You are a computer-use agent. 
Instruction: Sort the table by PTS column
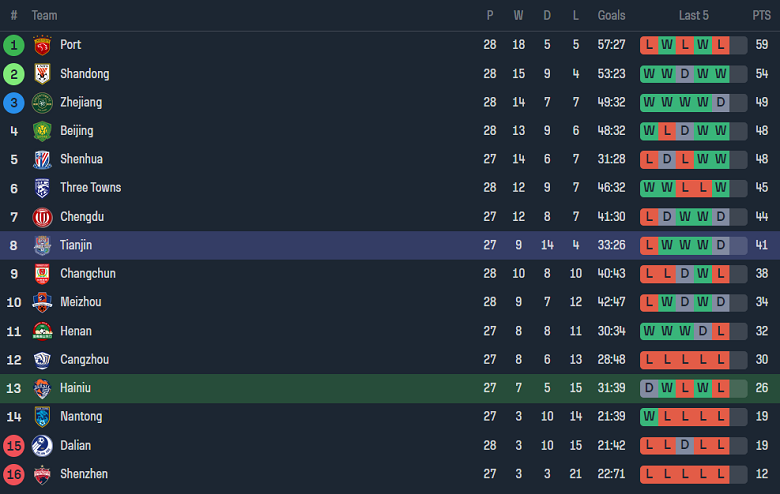tap(761, 15)
